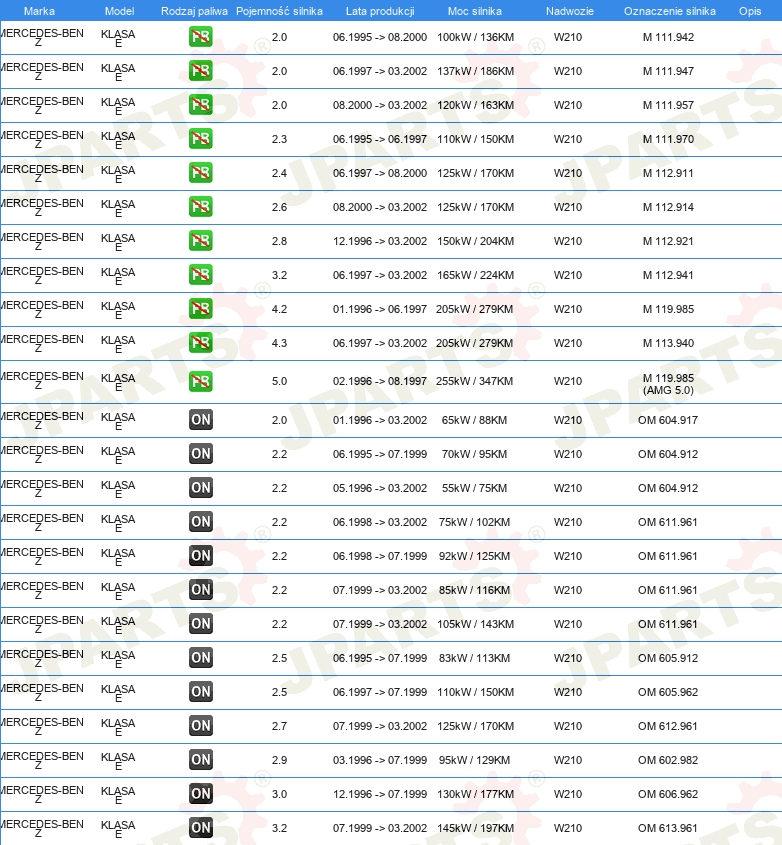Click production dates 02.1996 -> 08.1997
This screenshot has width=782, height=845.
click(x=380, y=381)
